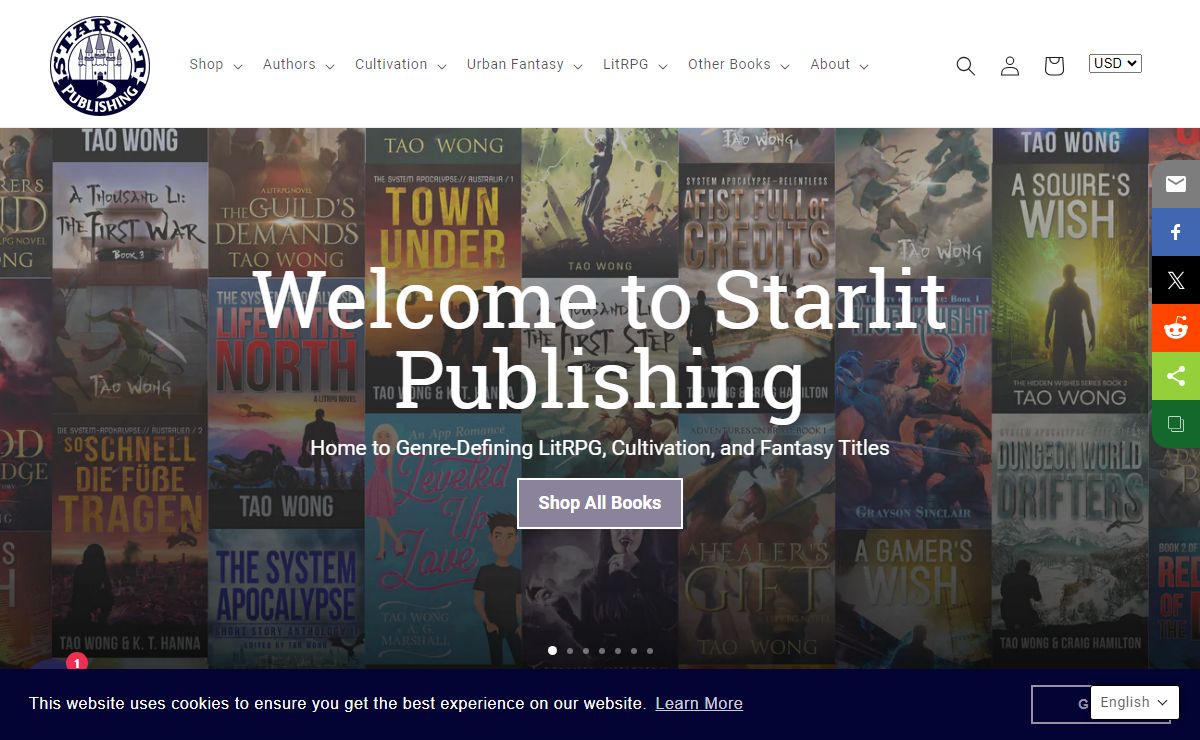Click the copy link sidebar icon

[1176, 424]
